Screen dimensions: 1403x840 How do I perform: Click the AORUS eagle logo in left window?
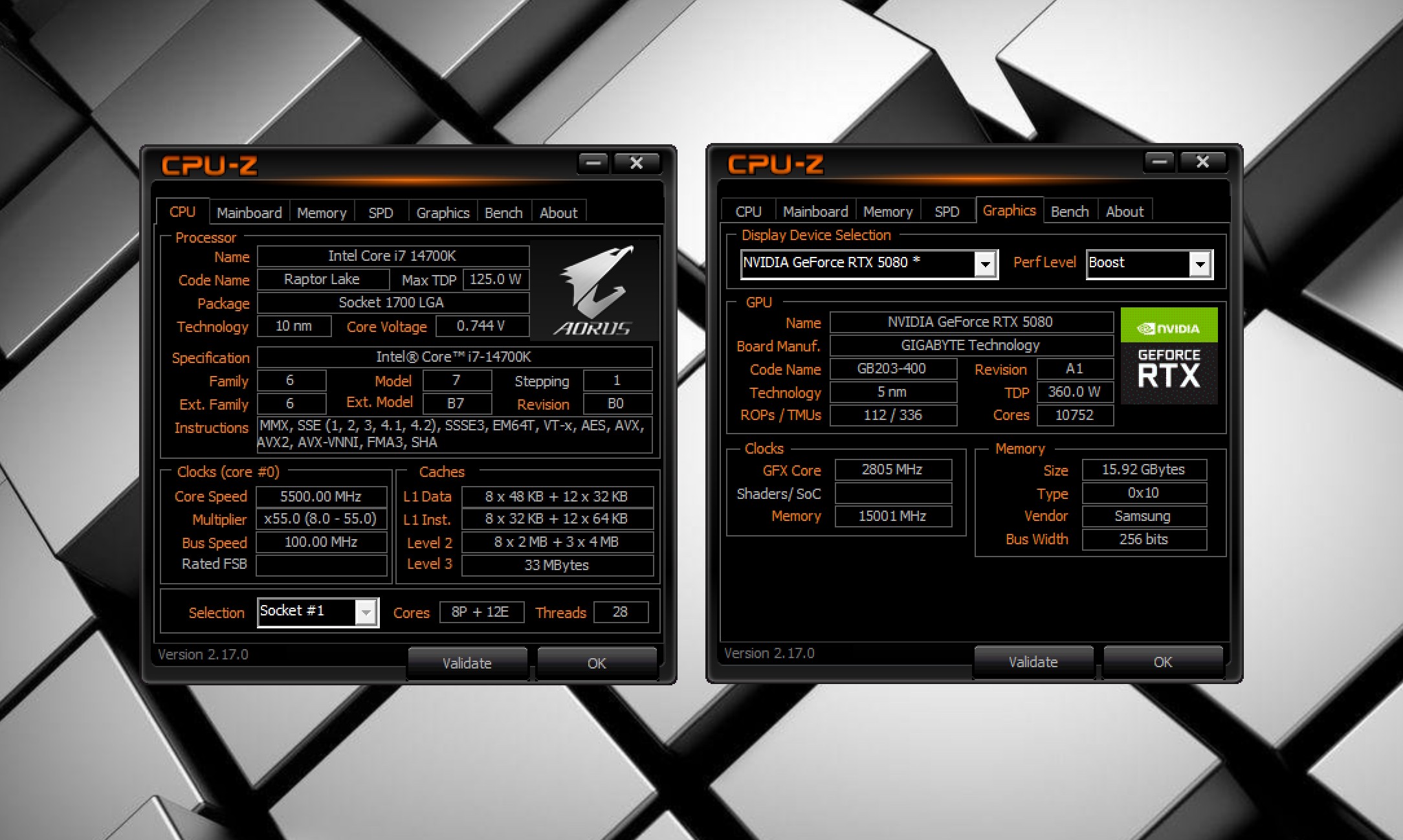pyautogui.click(x=594, y=291)
